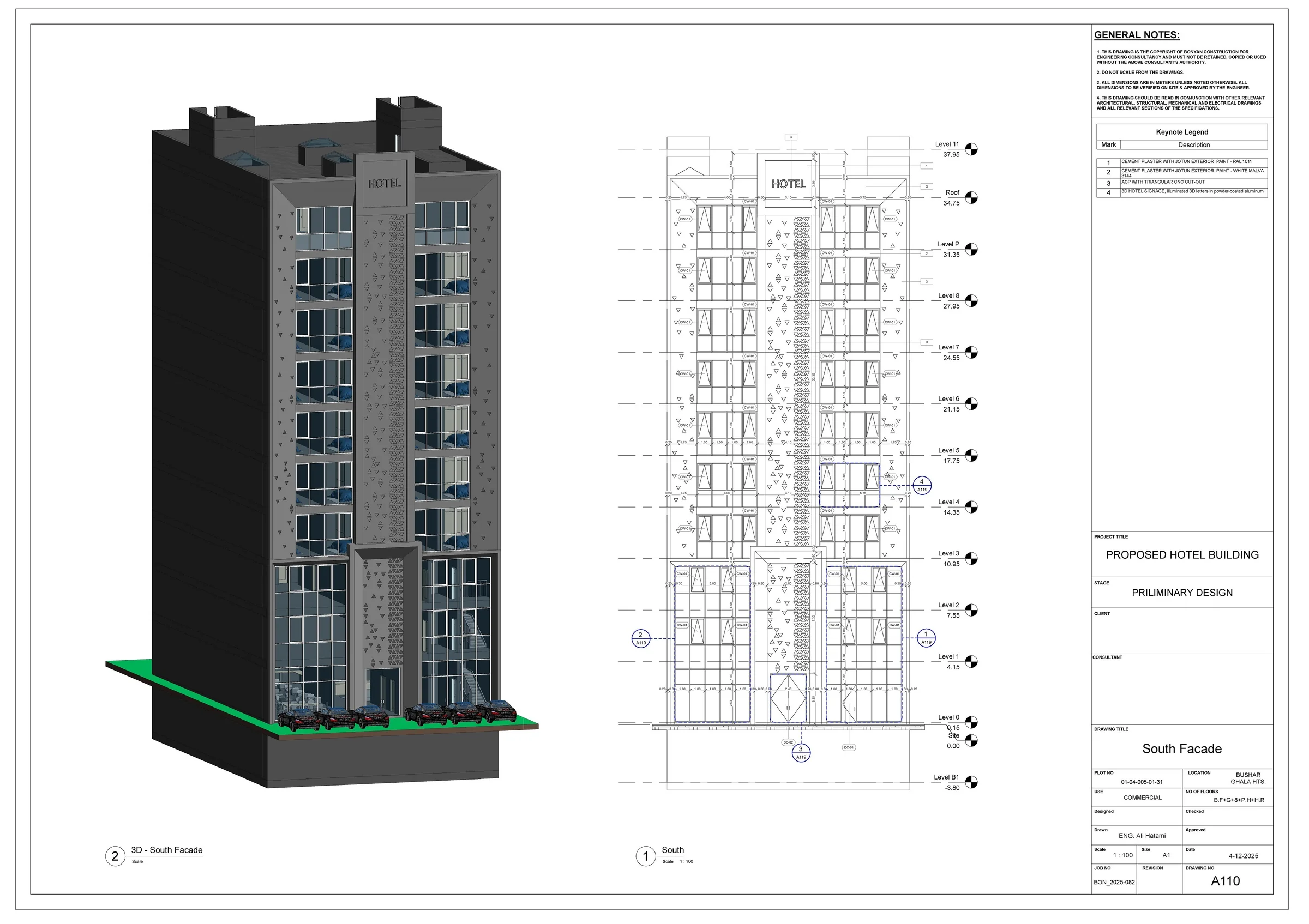Select the '3D - South Facade' view title
This screenshot has width=1309, height=924.
(x=166, y=850)
